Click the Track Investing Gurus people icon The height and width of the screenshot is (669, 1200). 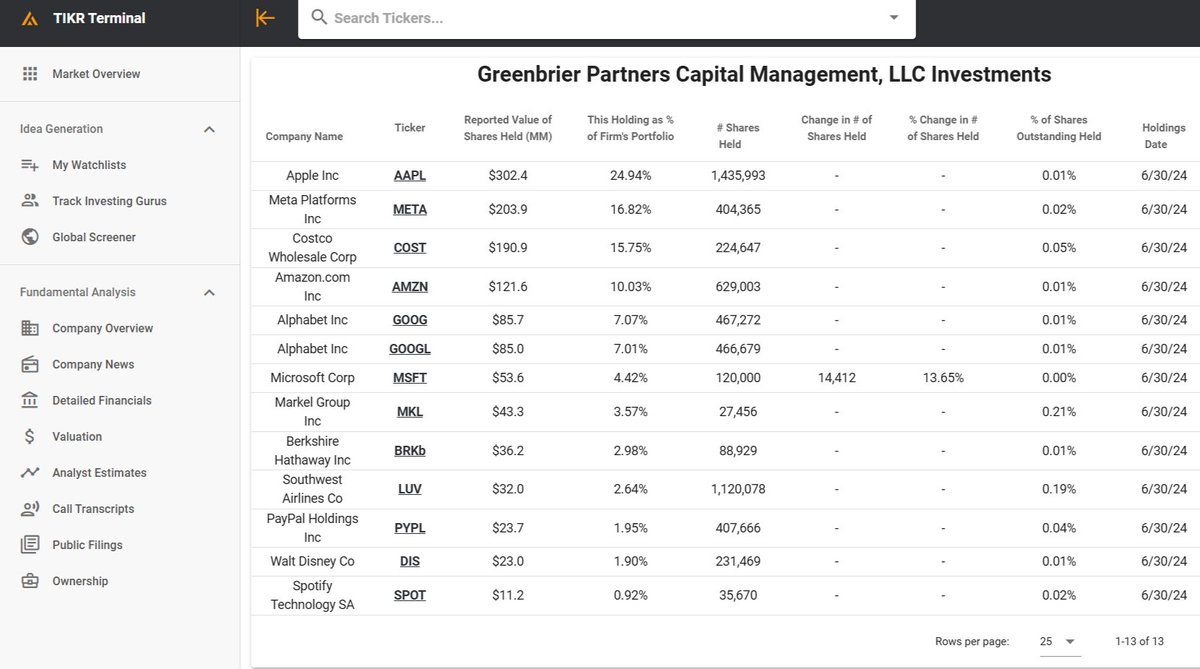30,201
